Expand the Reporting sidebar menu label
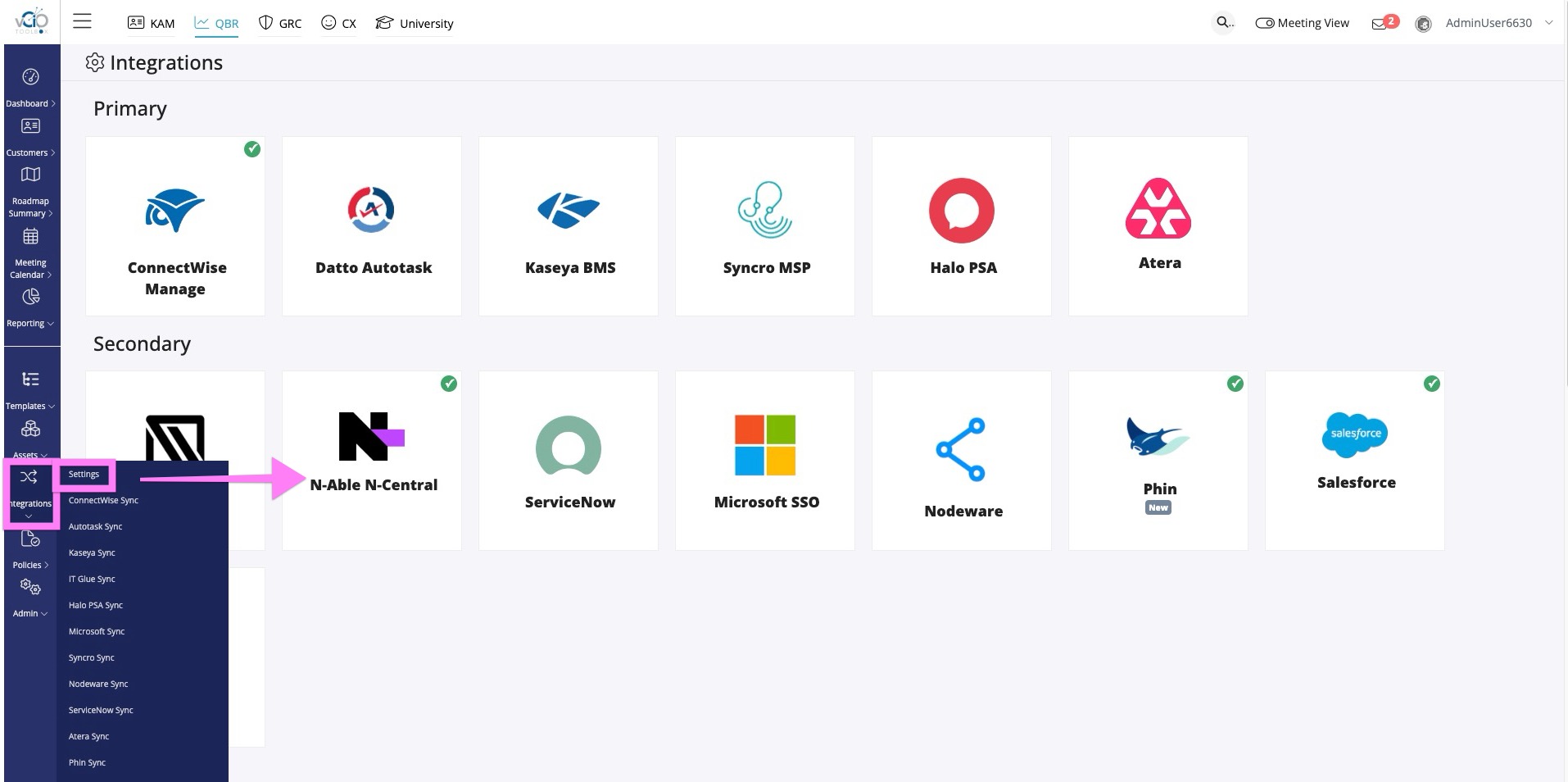The height and width of the screenshot is (782, 1568). coord(30,324)
